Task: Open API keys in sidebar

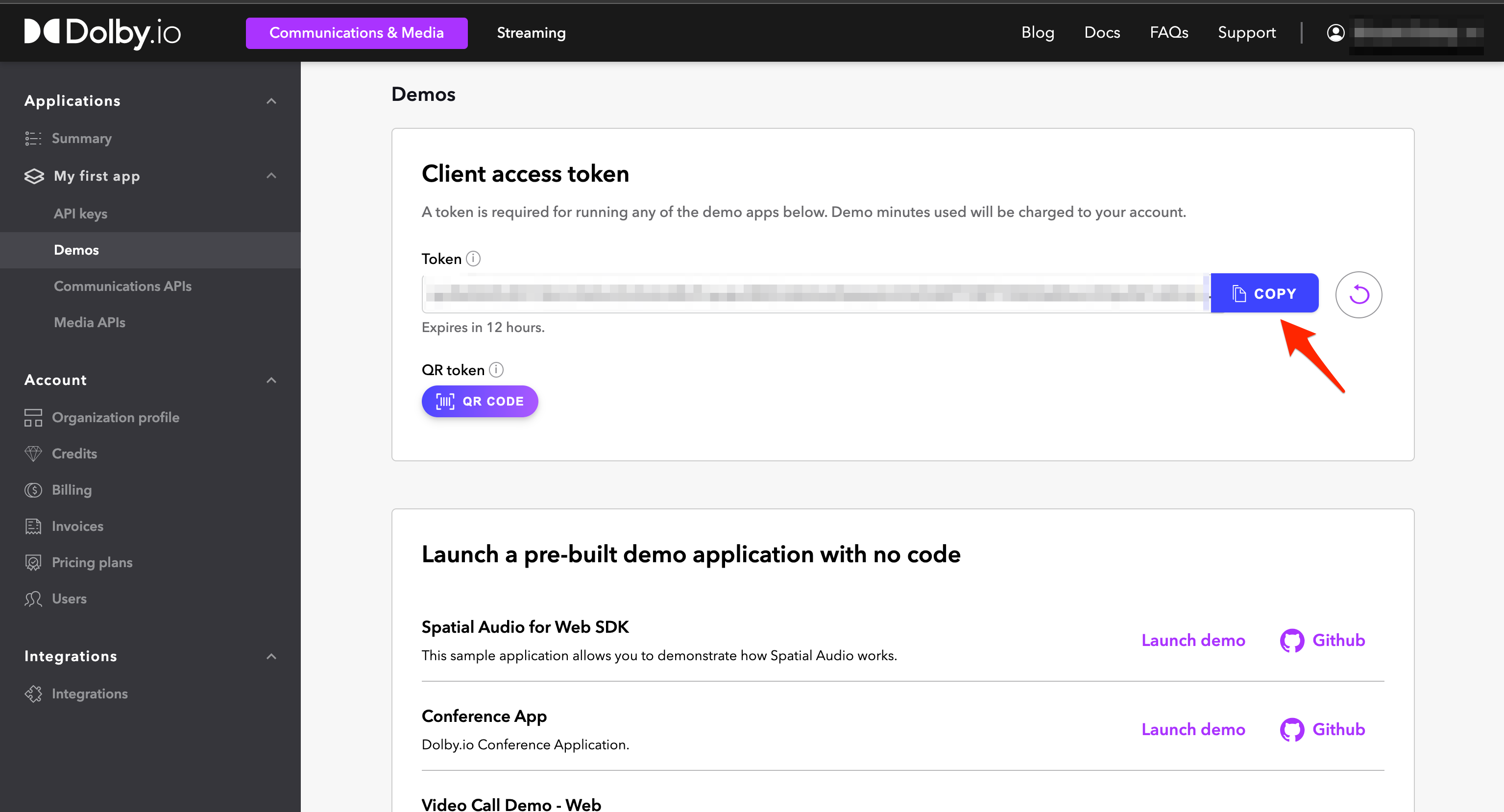Action: 80,214
